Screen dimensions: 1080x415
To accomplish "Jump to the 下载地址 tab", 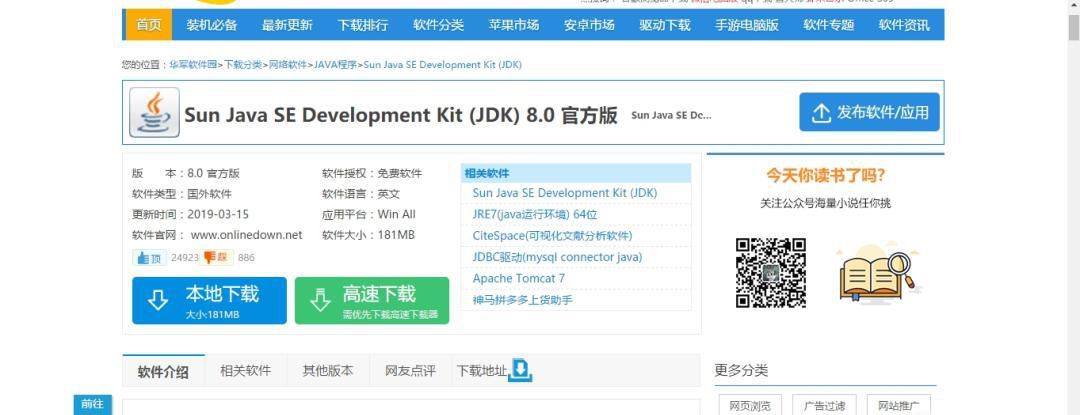I will [x=481, y=370].
